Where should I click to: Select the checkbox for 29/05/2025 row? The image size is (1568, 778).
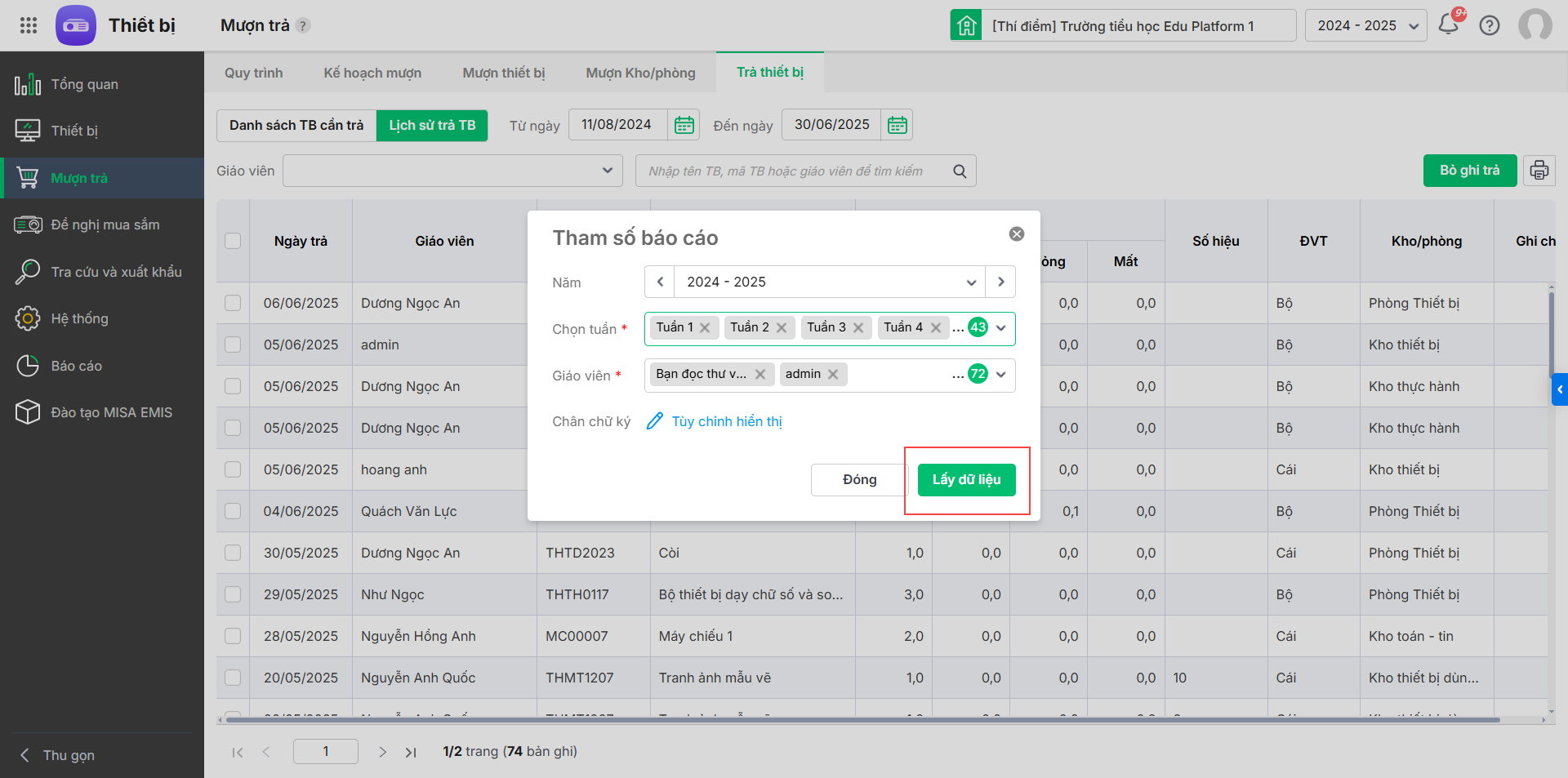pos(233,594)
